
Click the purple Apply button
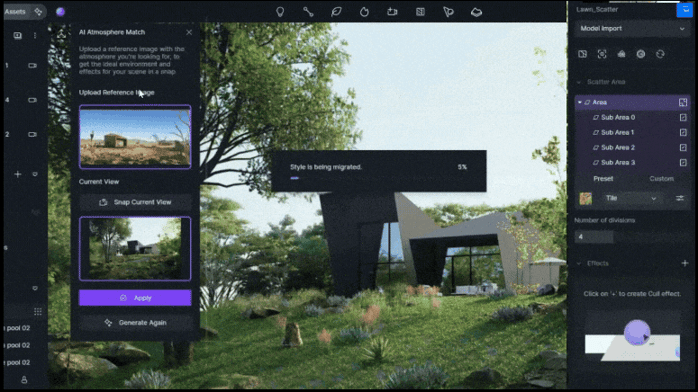[135, 298]
